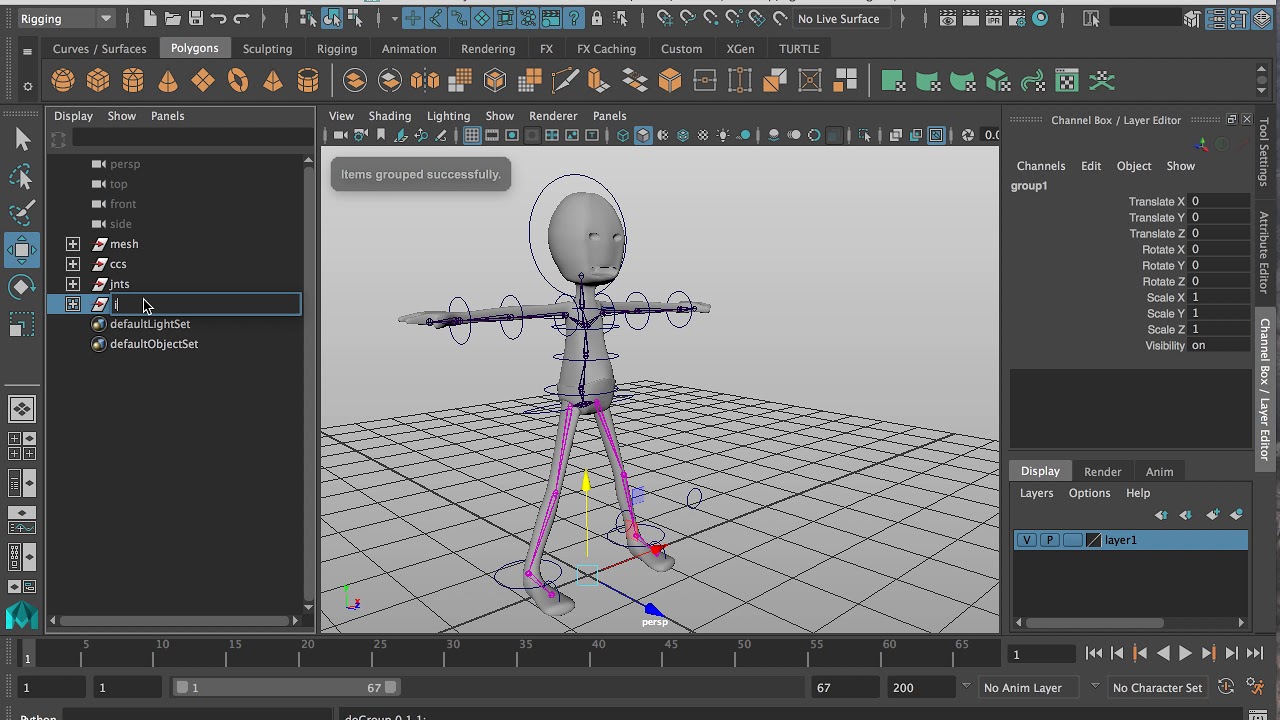Click the Save Scene icon
This screenshot has height=720, width=1280.
(196, 18)
